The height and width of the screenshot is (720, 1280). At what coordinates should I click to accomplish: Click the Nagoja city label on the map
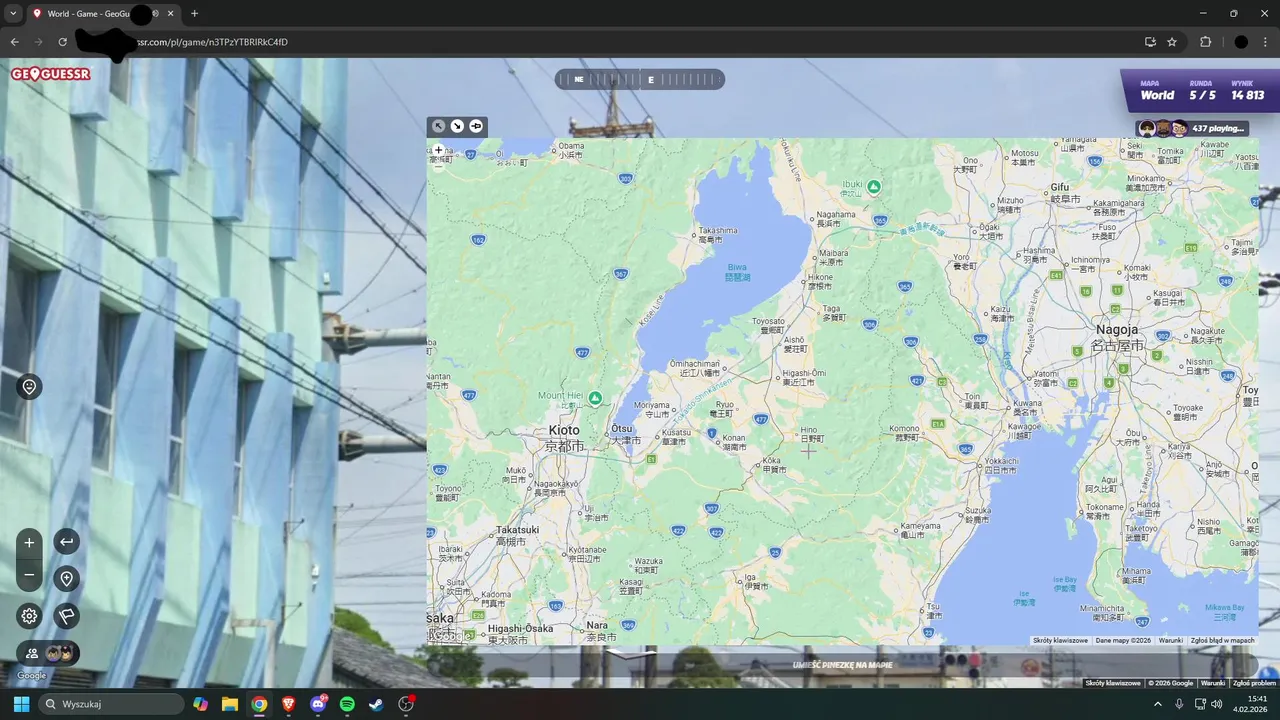click(x=1115, y=329)
